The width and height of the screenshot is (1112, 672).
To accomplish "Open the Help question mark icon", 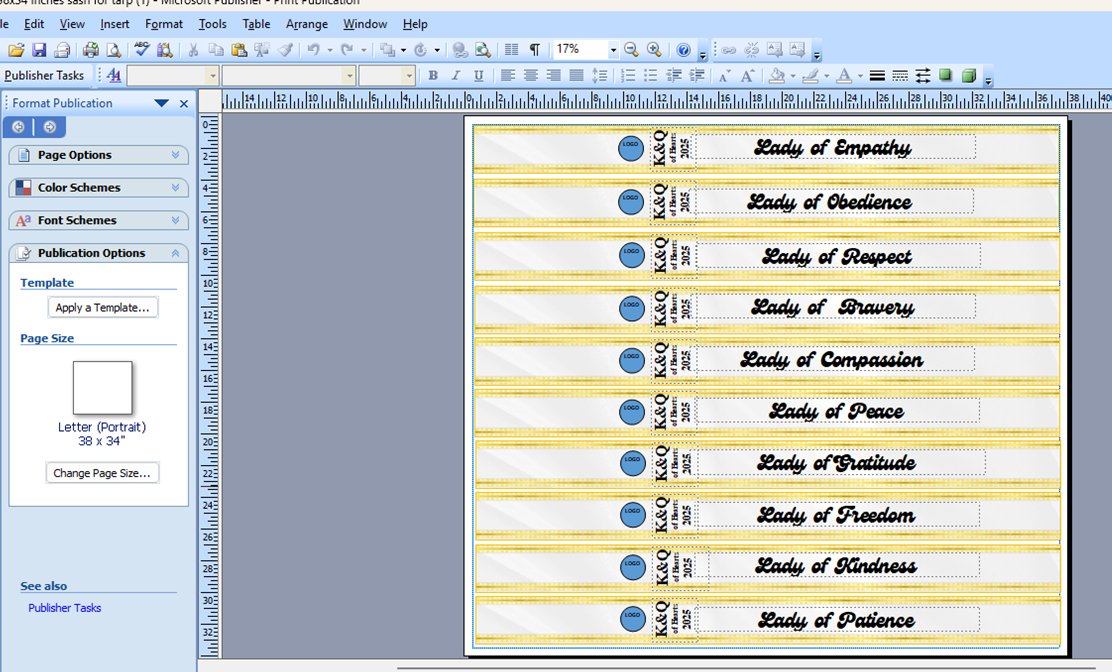I will click(683, 50).
